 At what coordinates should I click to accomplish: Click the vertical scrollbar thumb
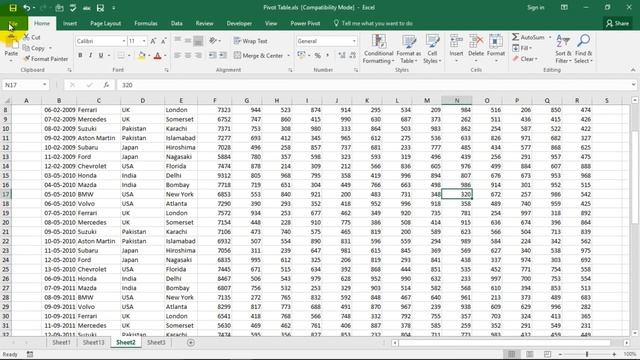coord(634,177)
